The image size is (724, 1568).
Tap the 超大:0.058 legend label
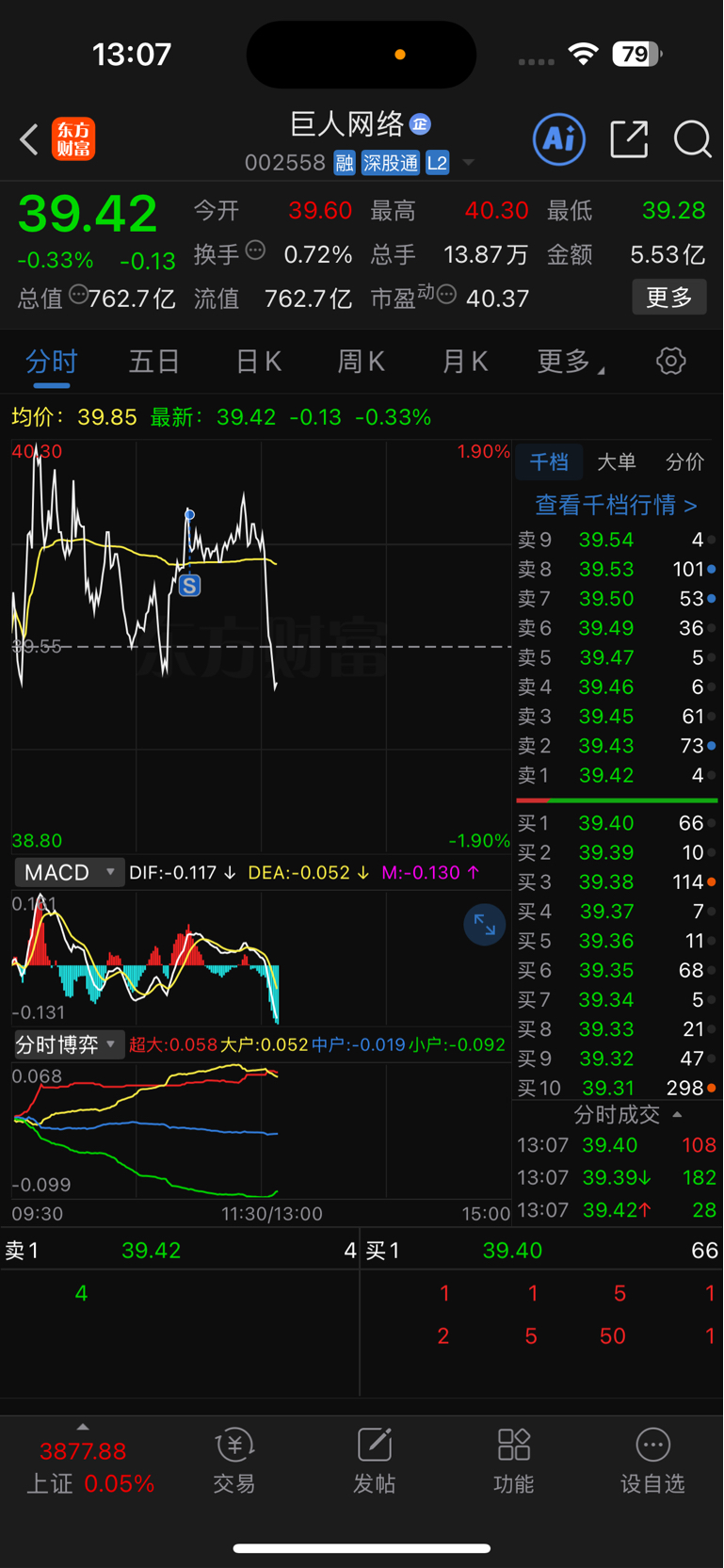click(172, 1044)
